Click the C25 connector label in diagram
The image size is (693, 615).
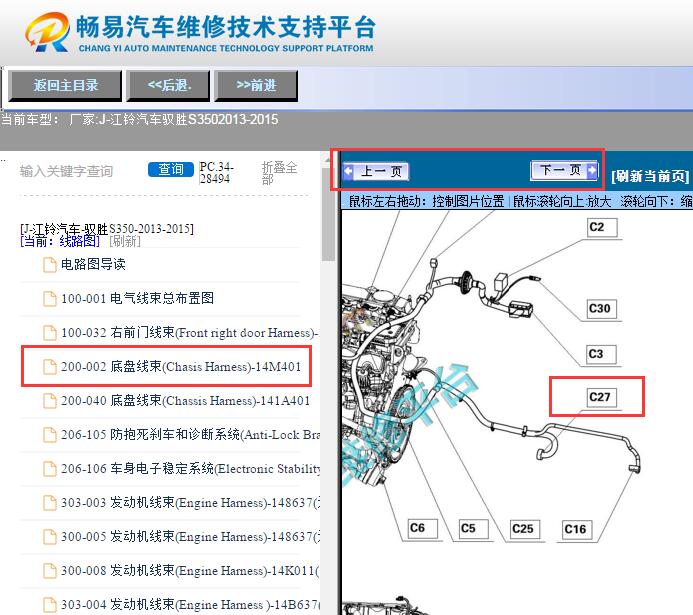pos(523,529)
